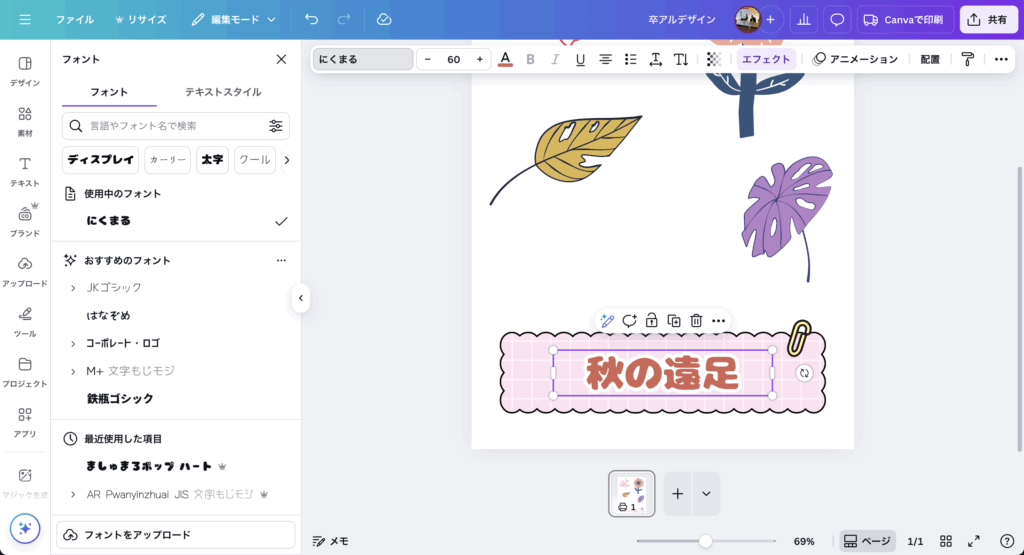Open the アップロード panel in sidebar
Image resolution: width=1024 pixels, height=555 pixels.
(25, 270)
